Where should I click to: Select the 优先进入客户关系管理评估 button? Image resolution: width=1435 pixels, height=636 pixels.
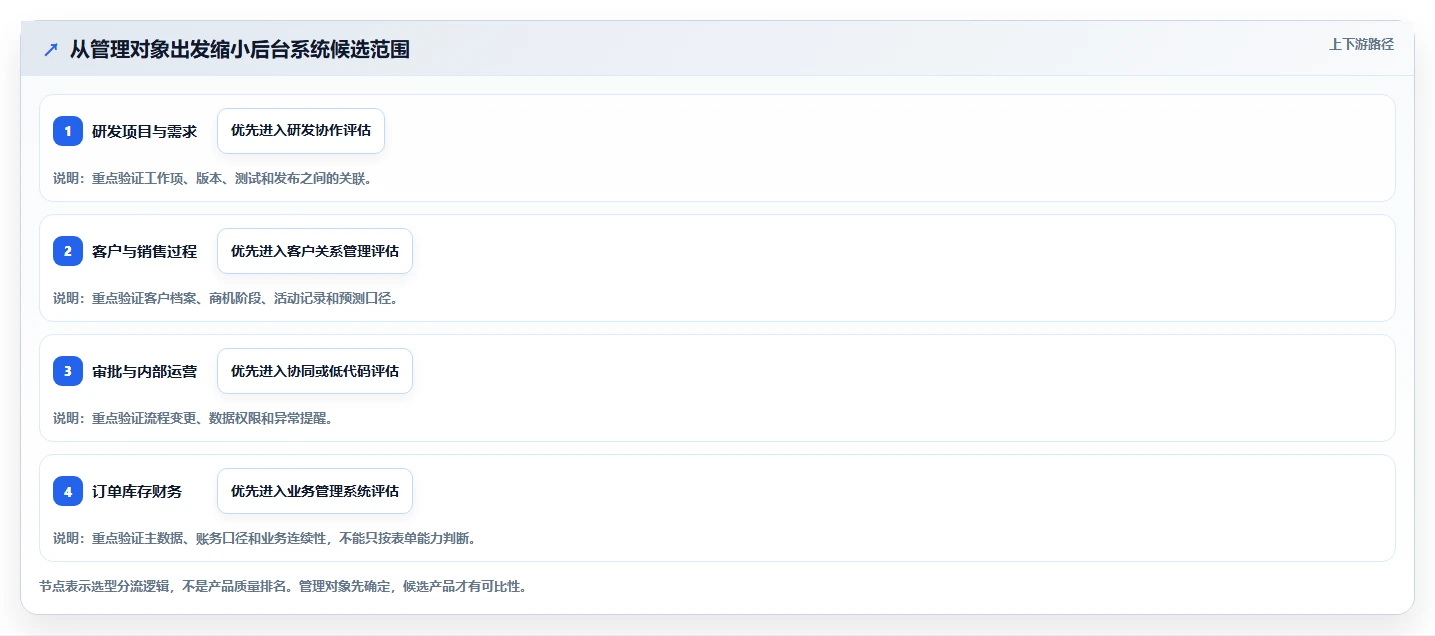(x=315, y=251)
